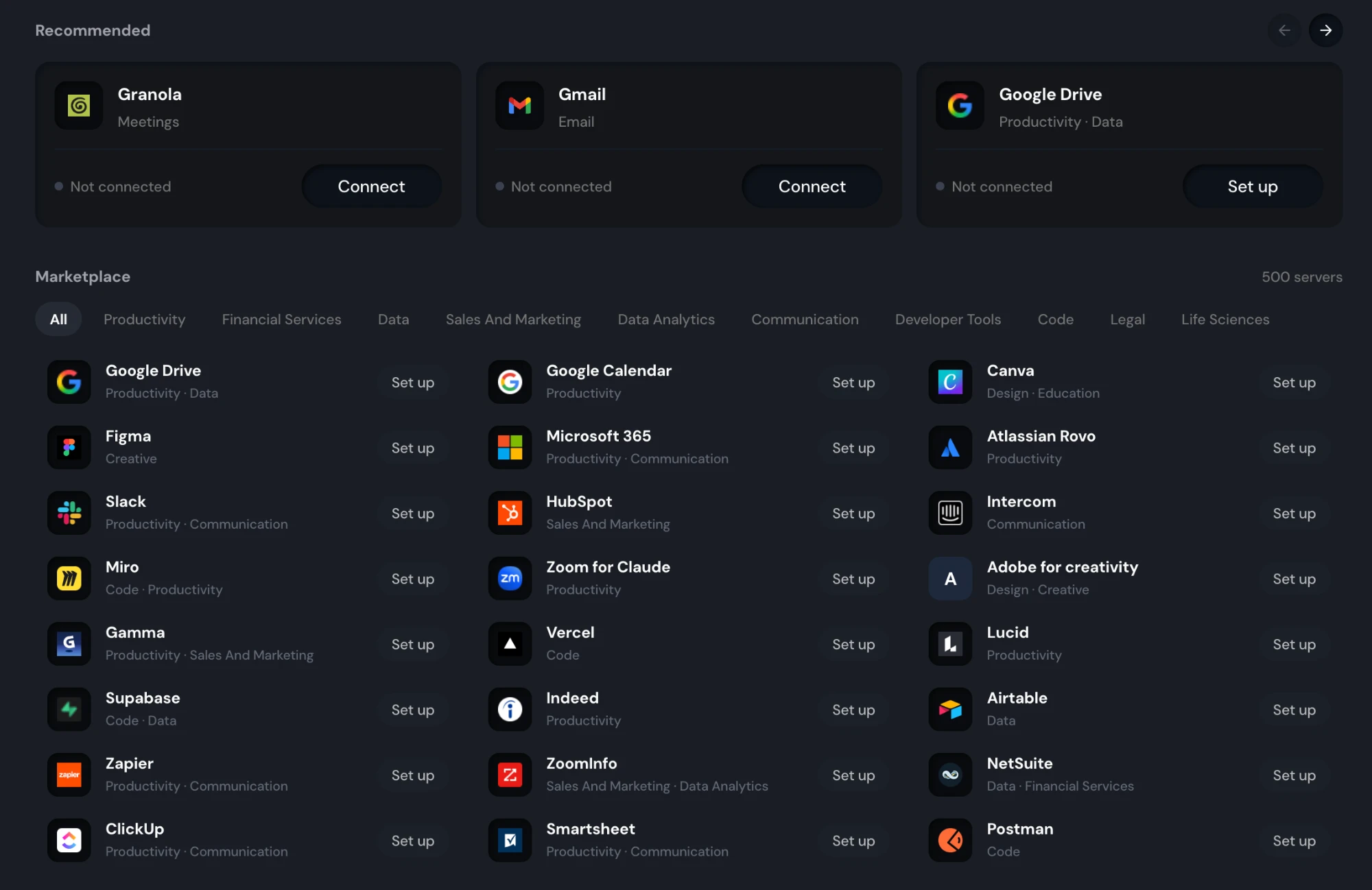Click the Intercom icon

coord(950,513)
